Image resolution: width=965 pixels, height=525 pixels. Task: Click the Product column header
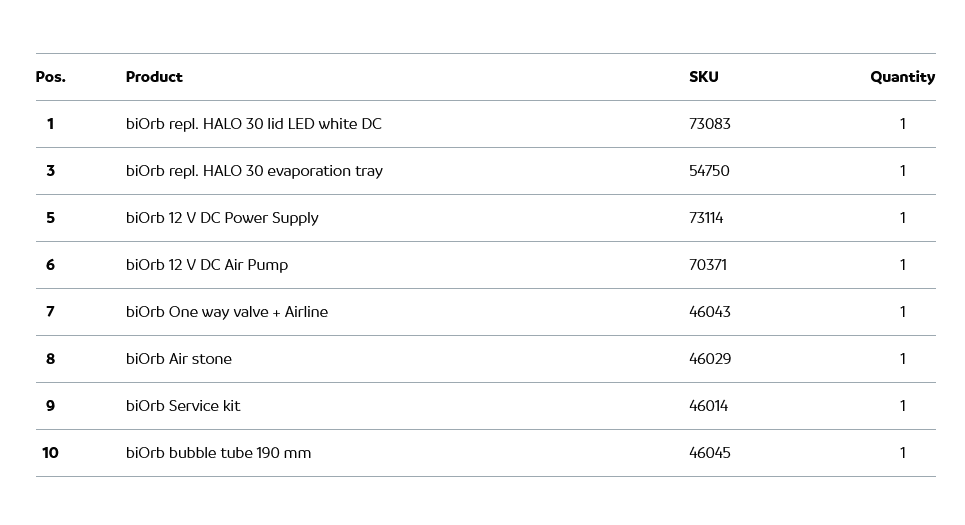coord(154,77)
